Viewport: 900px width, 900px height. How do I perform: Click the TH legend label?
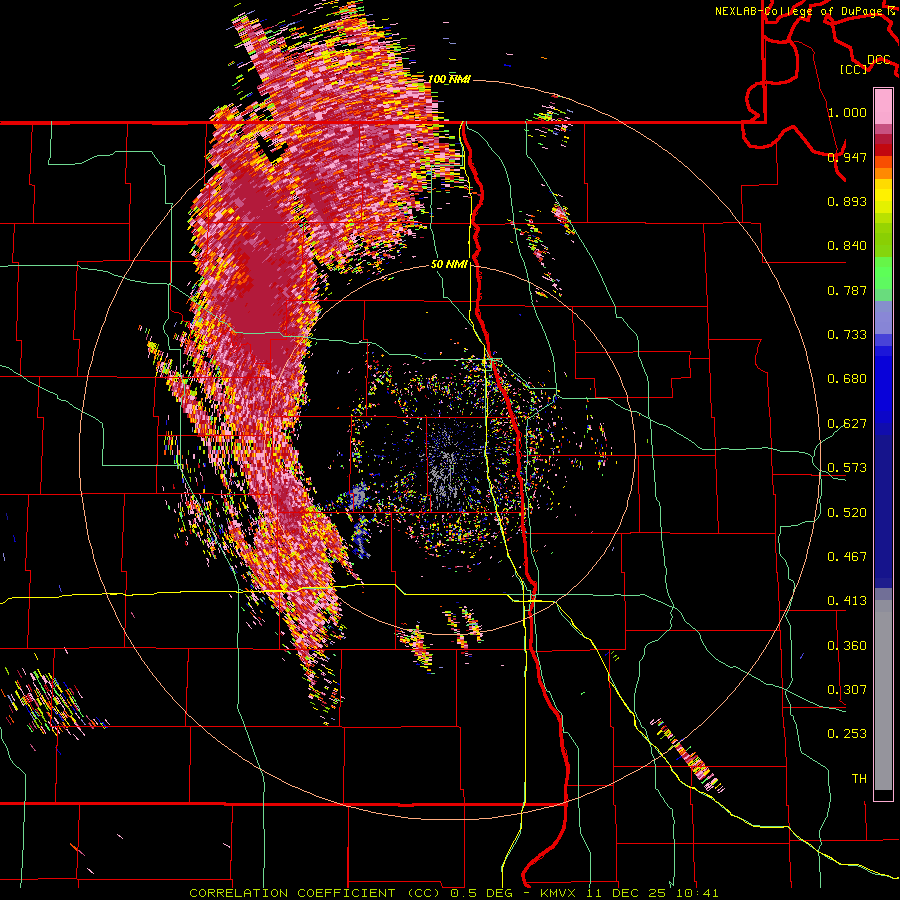click(859, 779)
